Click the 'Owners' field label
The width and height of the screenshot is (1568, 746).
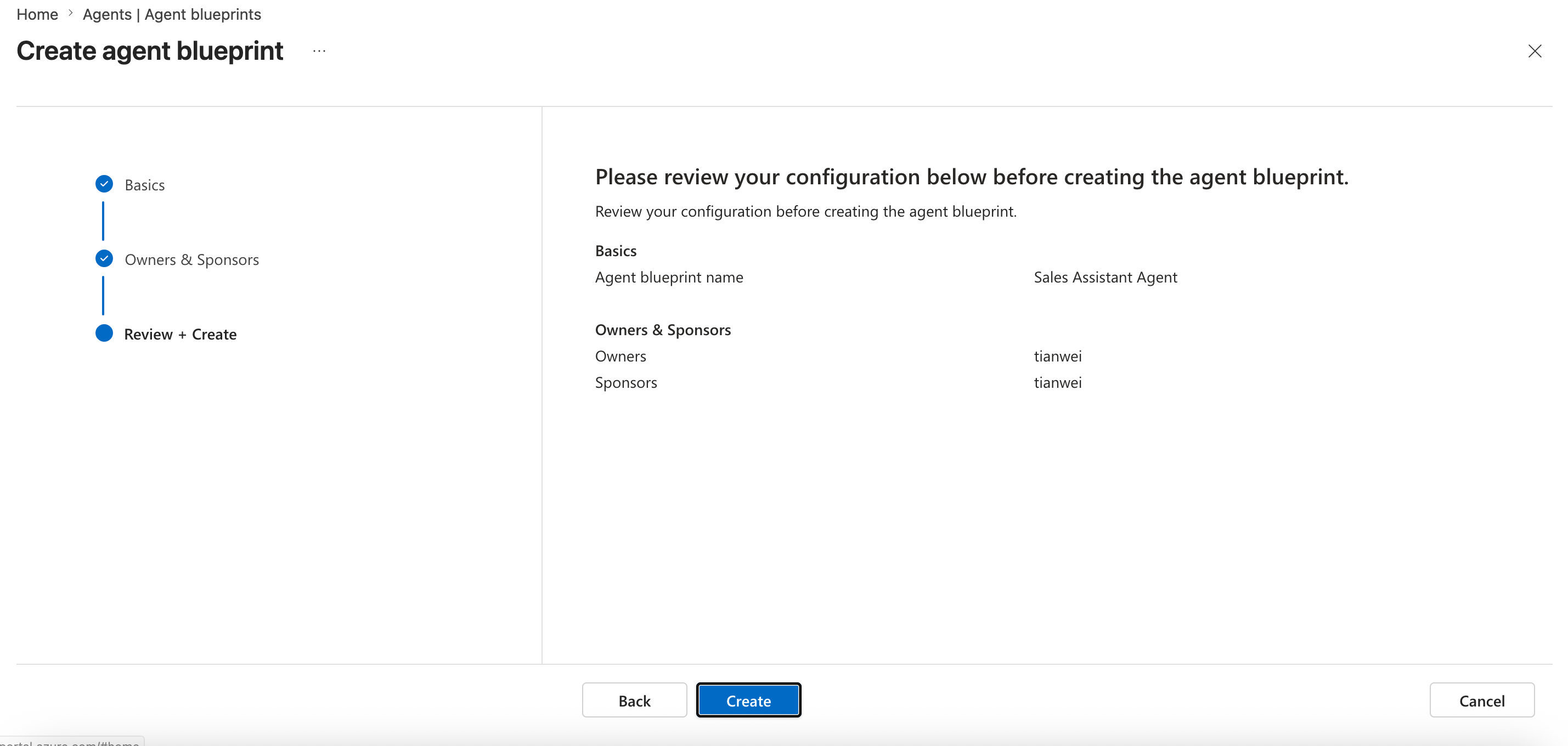pos(621,357)
